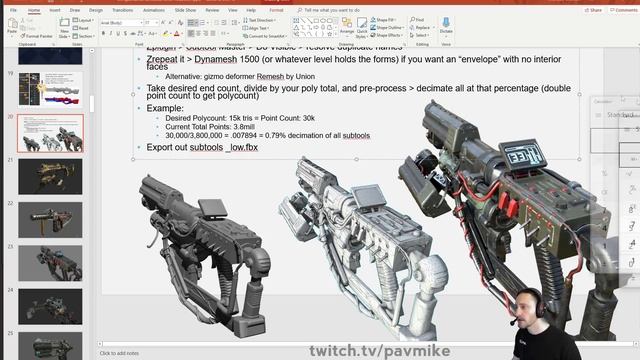Viewport: 640px width, 360px height.
Task: Open the Format contextual tab
Action: click(x=276, y=10)
